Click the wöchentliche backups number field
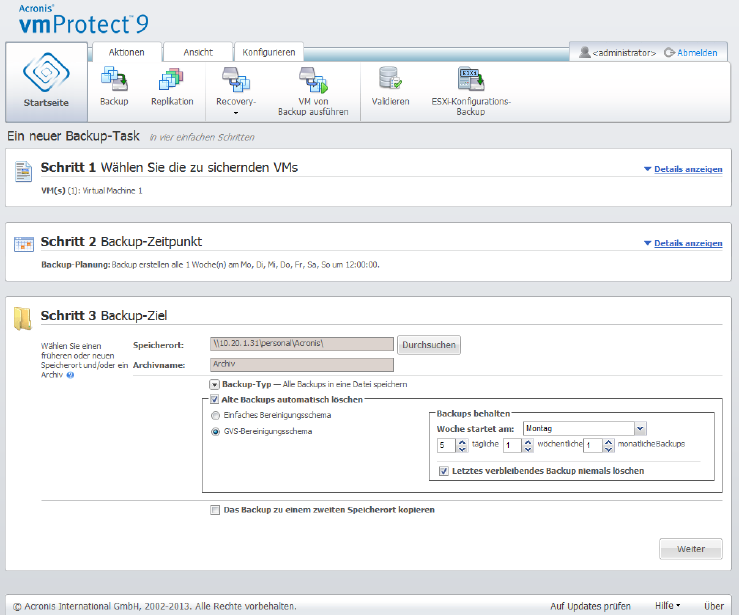This screenshot has width=739, height=615. (512, 445)
